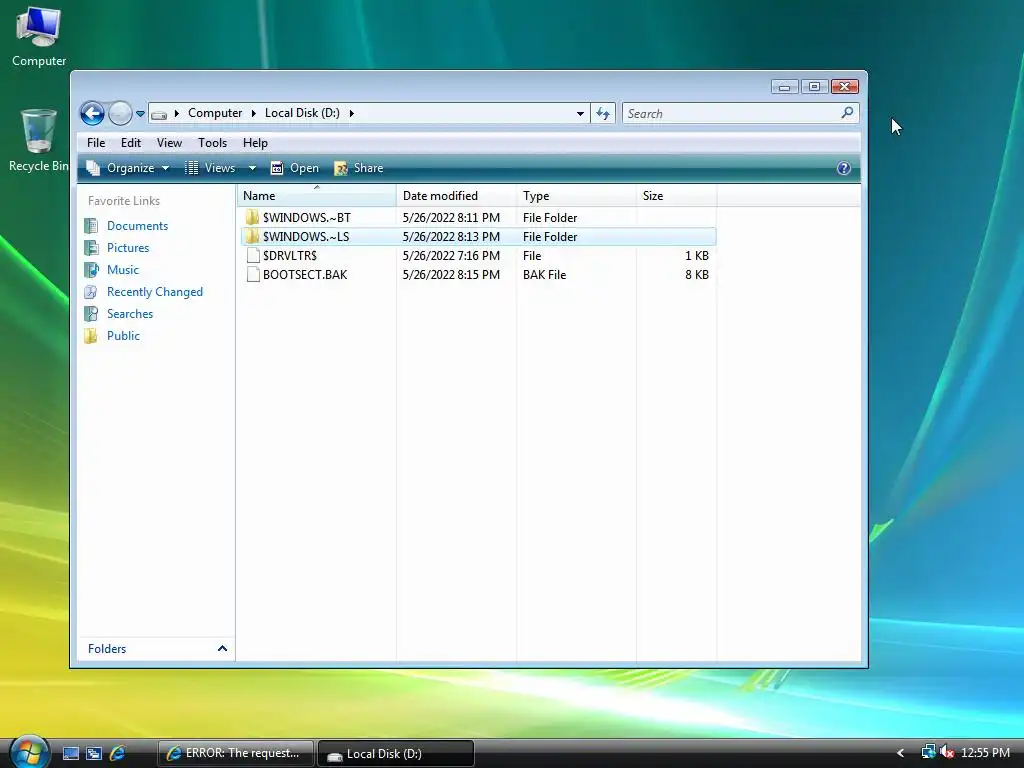Click the Documents sidebar icon
Viewport: 1024px width, 768px height.
click(x=91, y=226)
